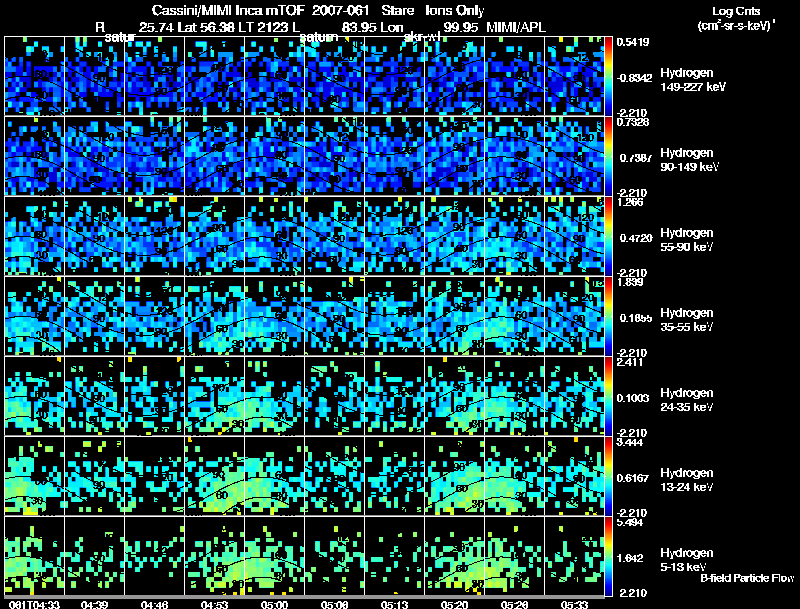Viewport: 800px width, 609px height.
Task: Click the 05:06 time label
Action: click(x=334, y=605)
